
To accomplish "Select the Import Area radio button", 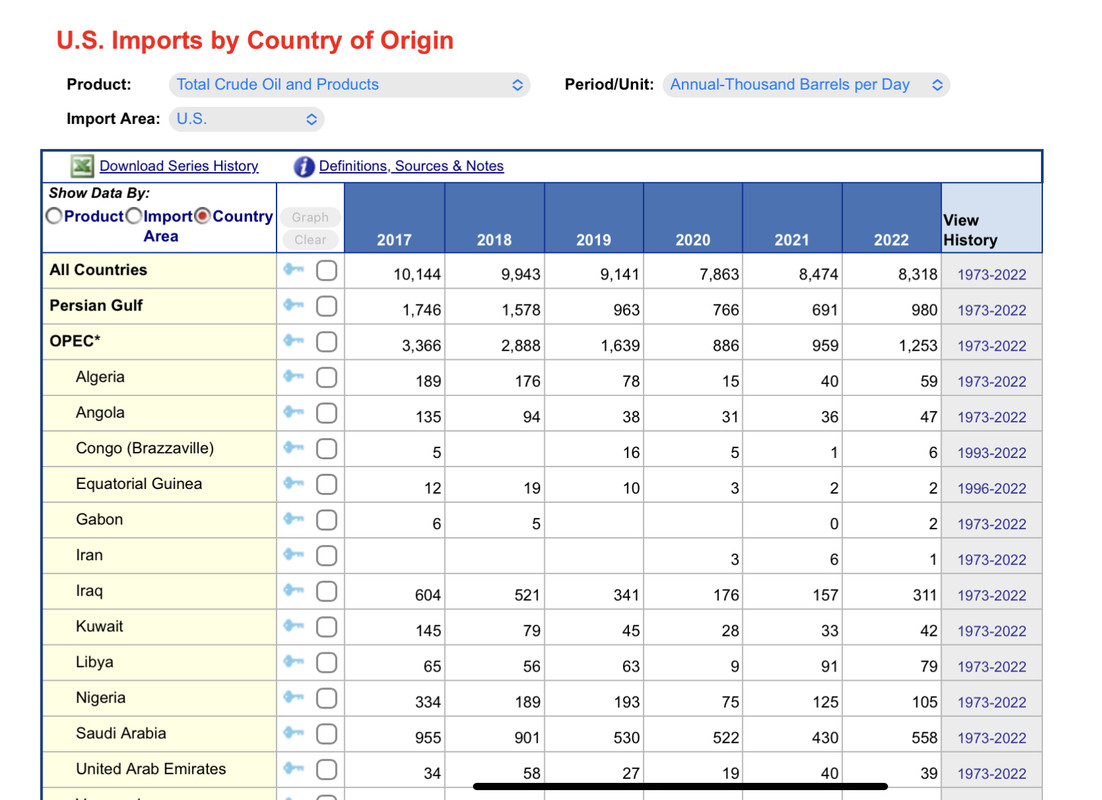I will (134, 216).
